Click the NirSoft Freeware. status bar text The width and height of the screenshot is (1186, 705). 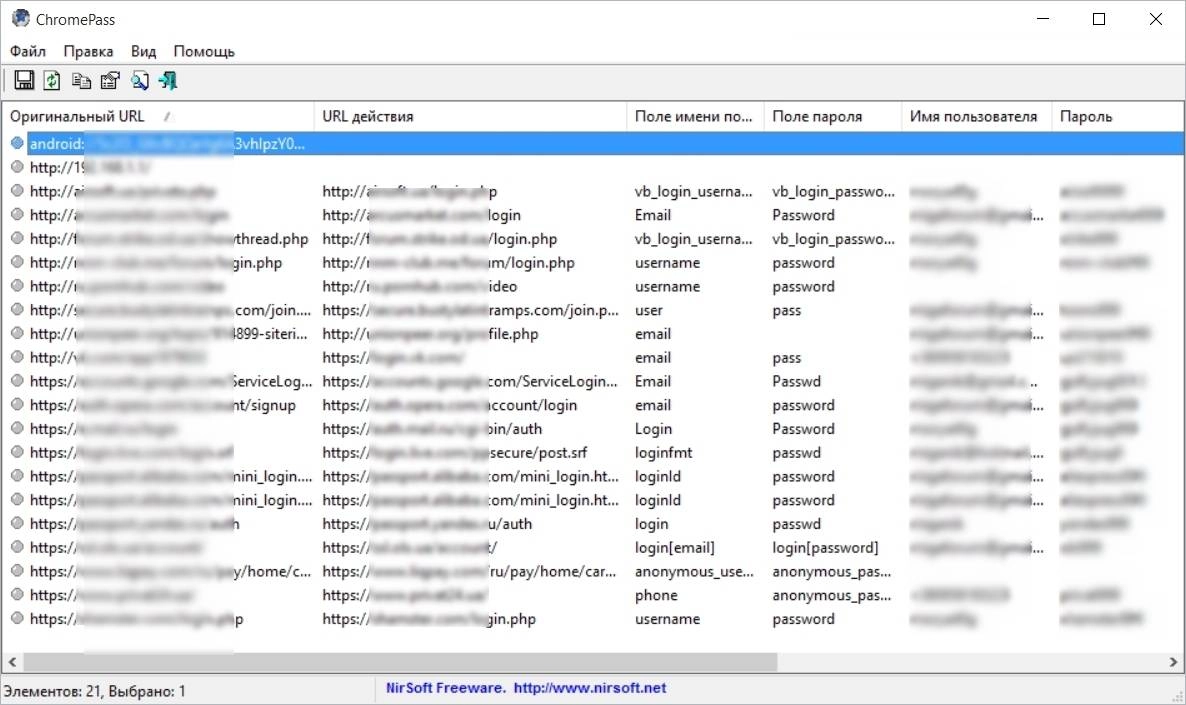446,688
